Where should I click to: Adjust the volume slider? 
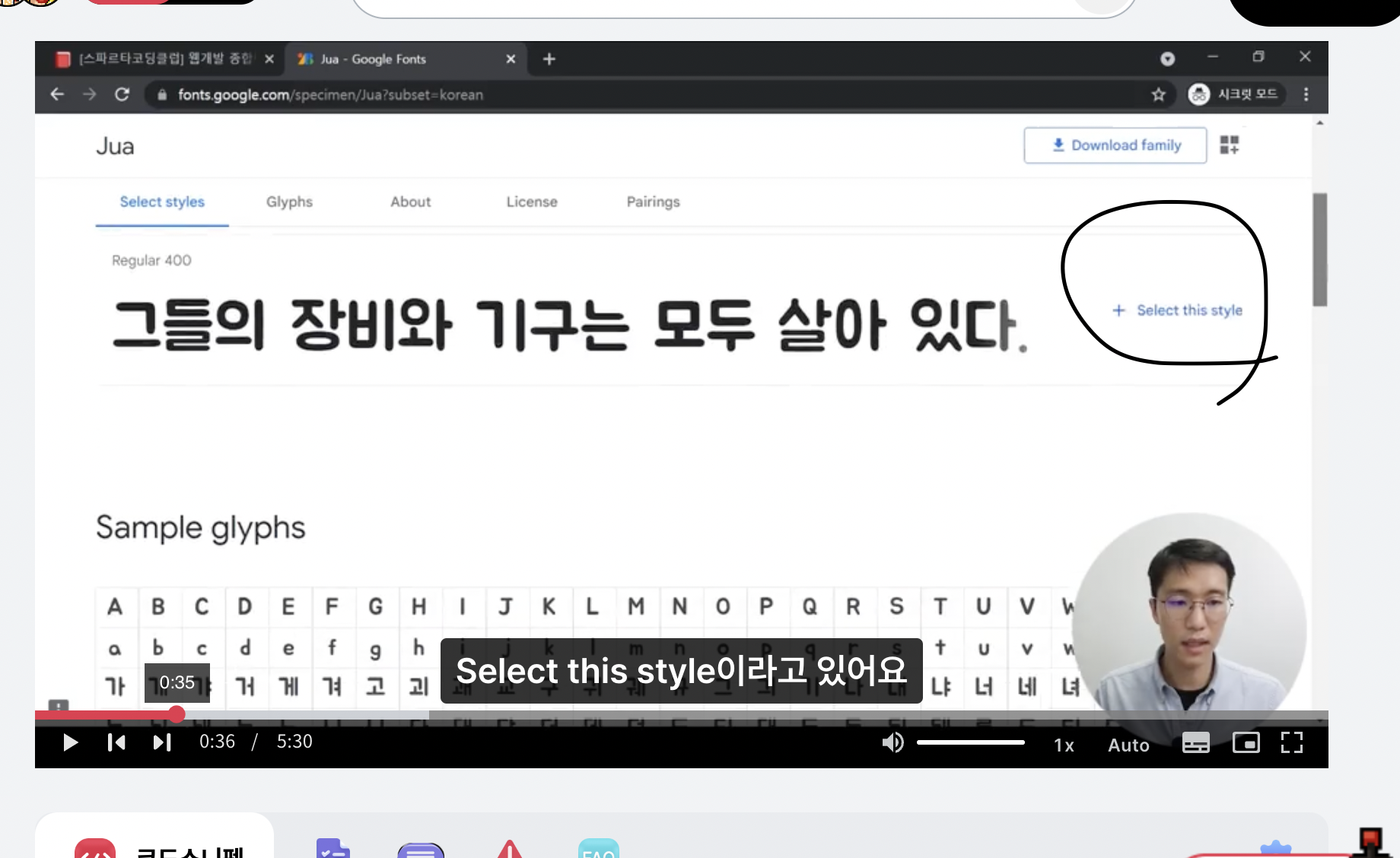pos(970,742)
